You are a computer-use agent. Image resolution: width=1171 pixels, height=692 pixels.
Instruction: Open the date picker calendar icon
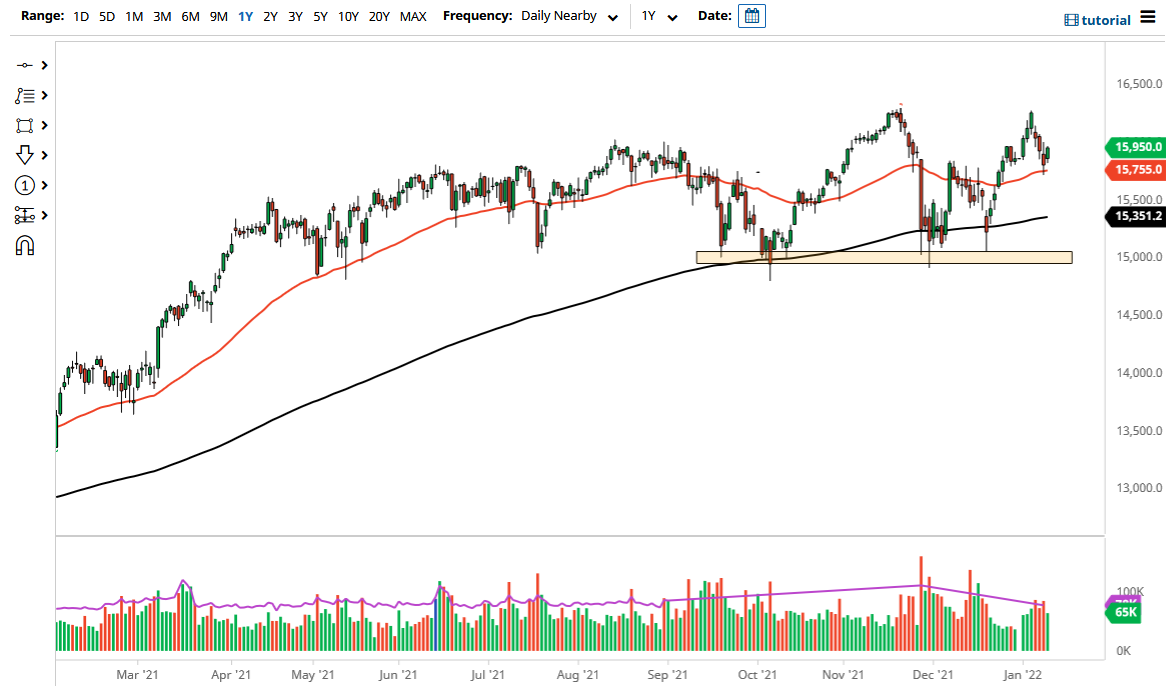[x=751, y=15]
